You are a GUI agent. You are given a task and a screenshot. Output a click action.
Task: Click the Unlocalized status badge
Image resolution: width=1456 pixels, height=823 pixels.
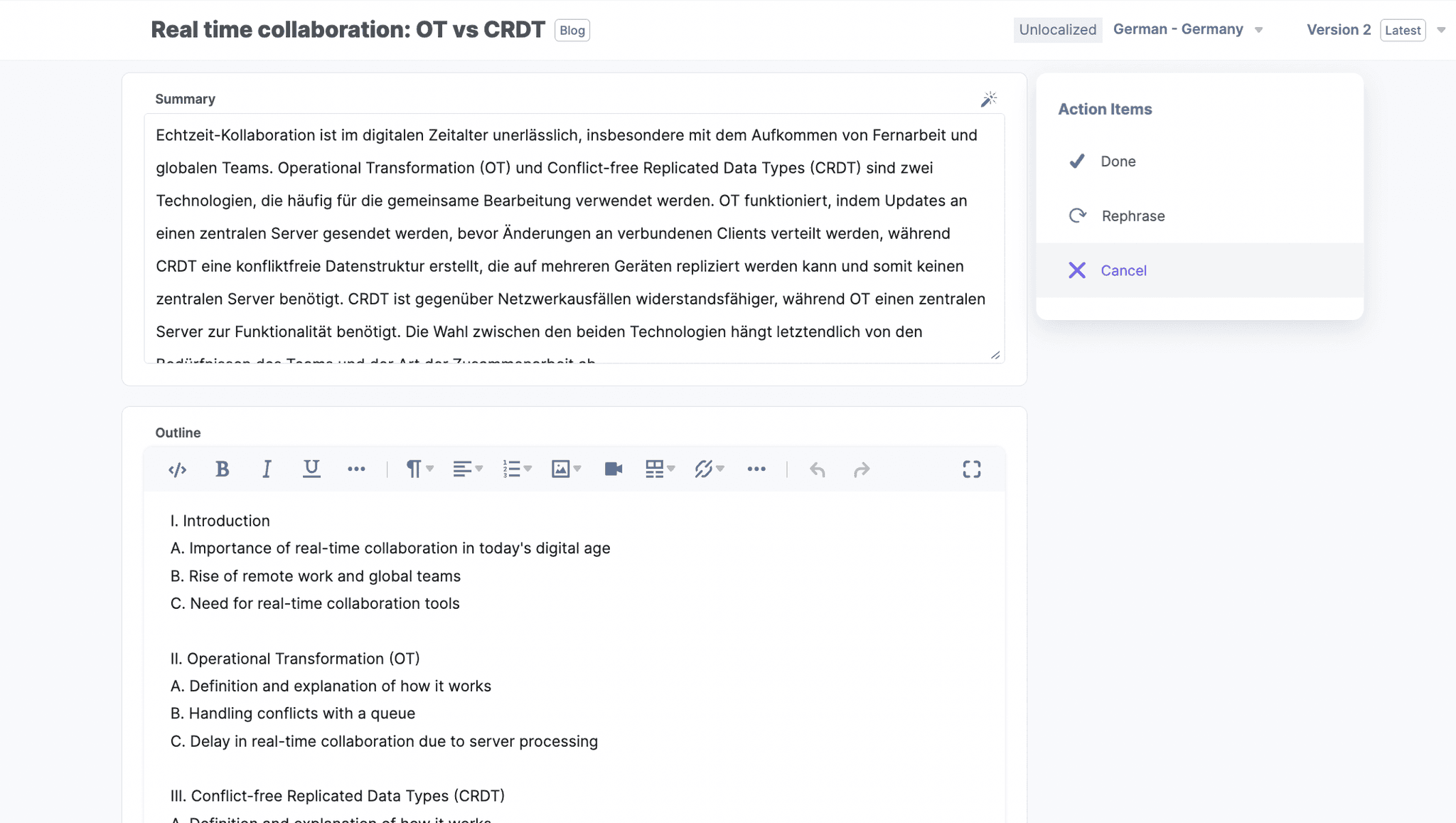click(x=1057, y=30)
